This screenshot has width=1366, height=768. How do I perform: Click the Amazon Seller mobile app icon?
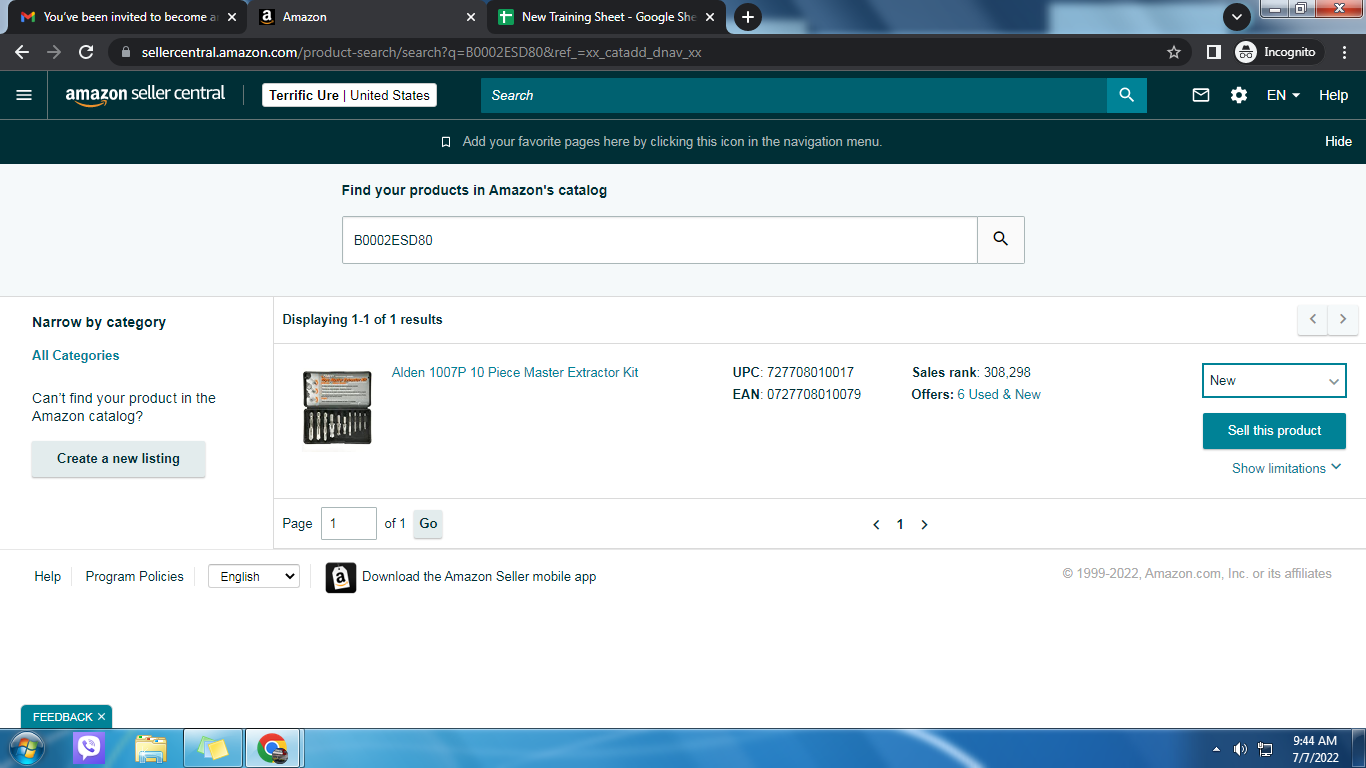pyautogui.click(x=341, y=577)
